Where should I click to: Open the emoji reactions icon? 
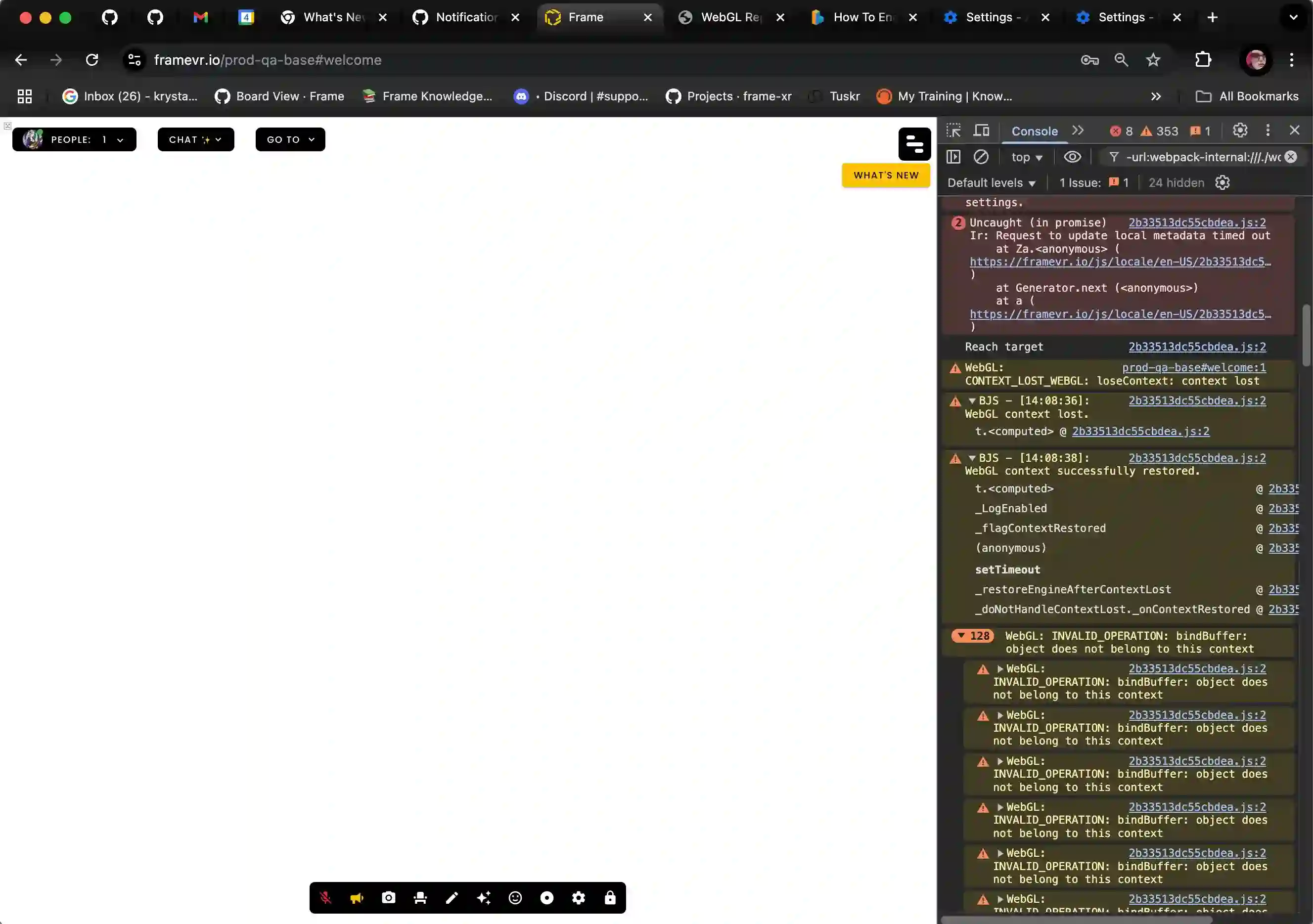pos(515,898)
